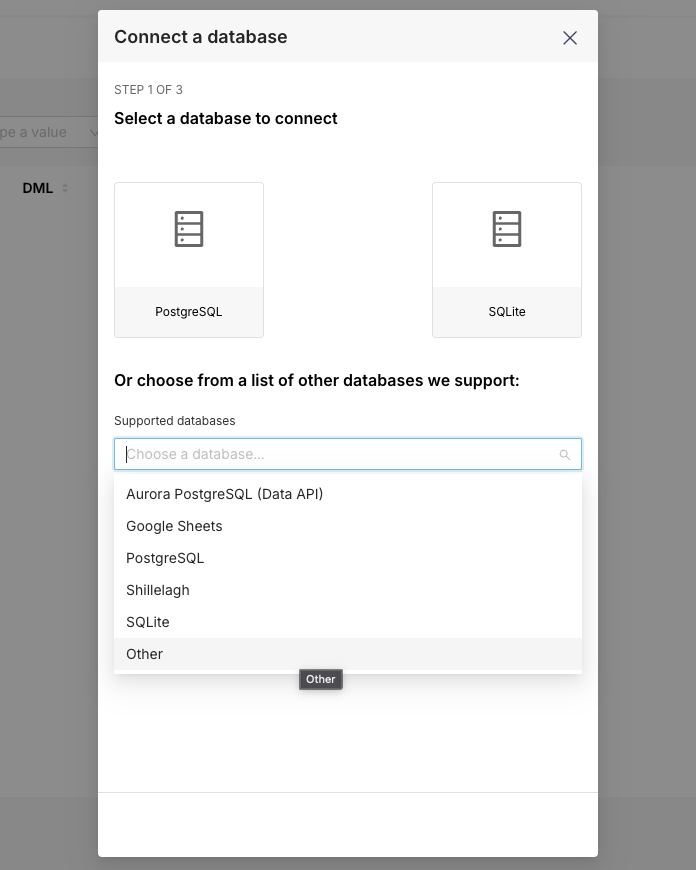
Task: Select Google Sheets from the list
Action: (174, 526)
